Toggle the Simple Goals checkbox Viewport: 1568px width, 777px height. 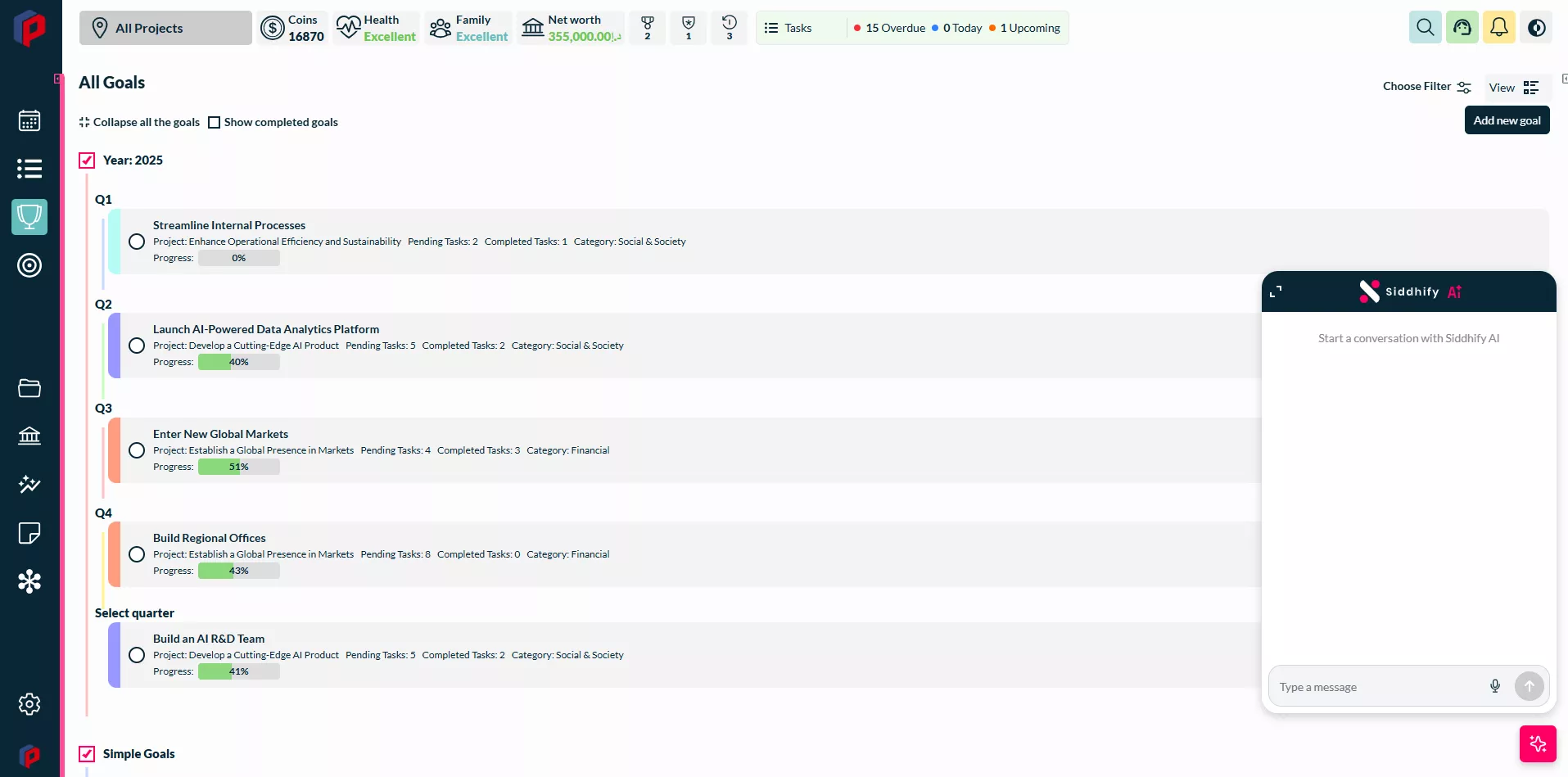pos(87,754)
